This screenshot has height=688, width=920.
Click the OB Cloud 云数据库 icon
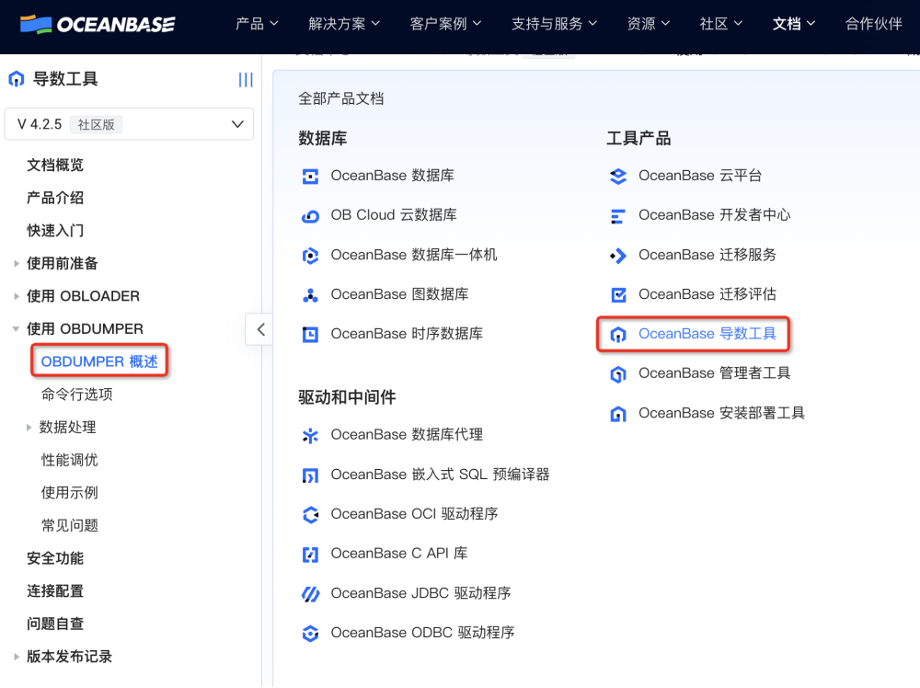[310, 216]
